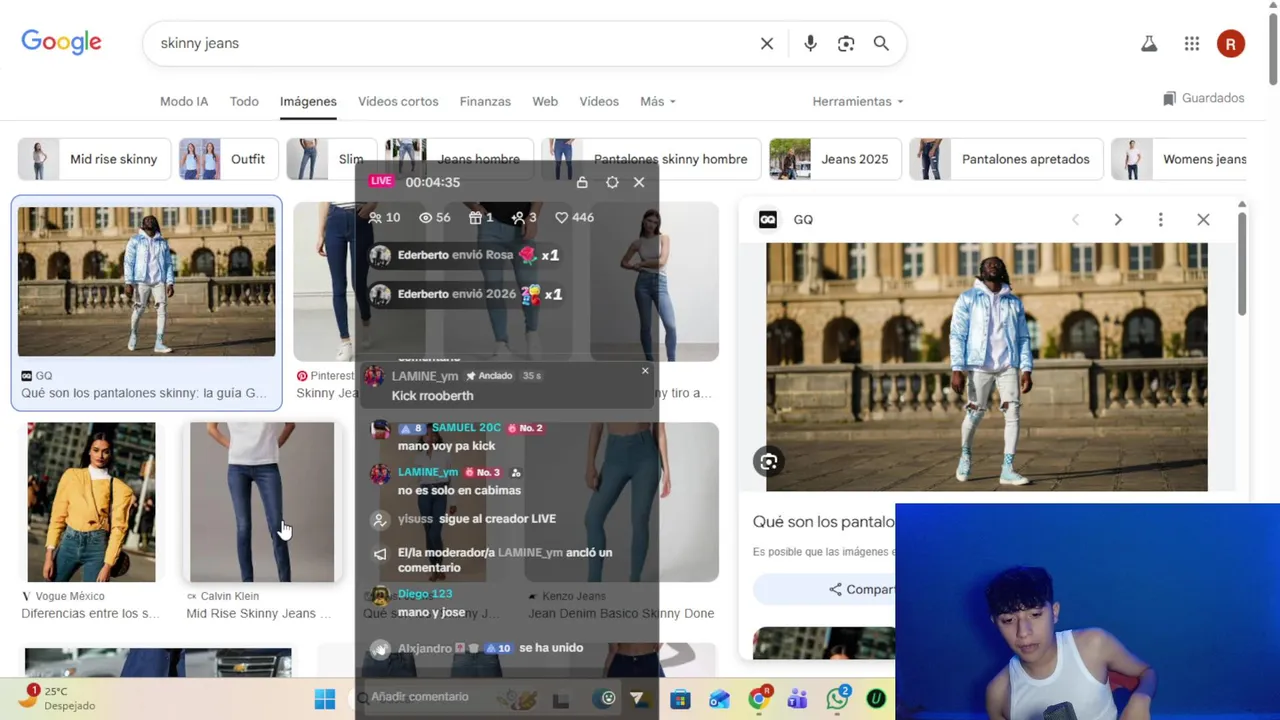This screenshot has width=1280, height=720.
Task: Click the Lens icon on the preview image
Action: (769, 462)
